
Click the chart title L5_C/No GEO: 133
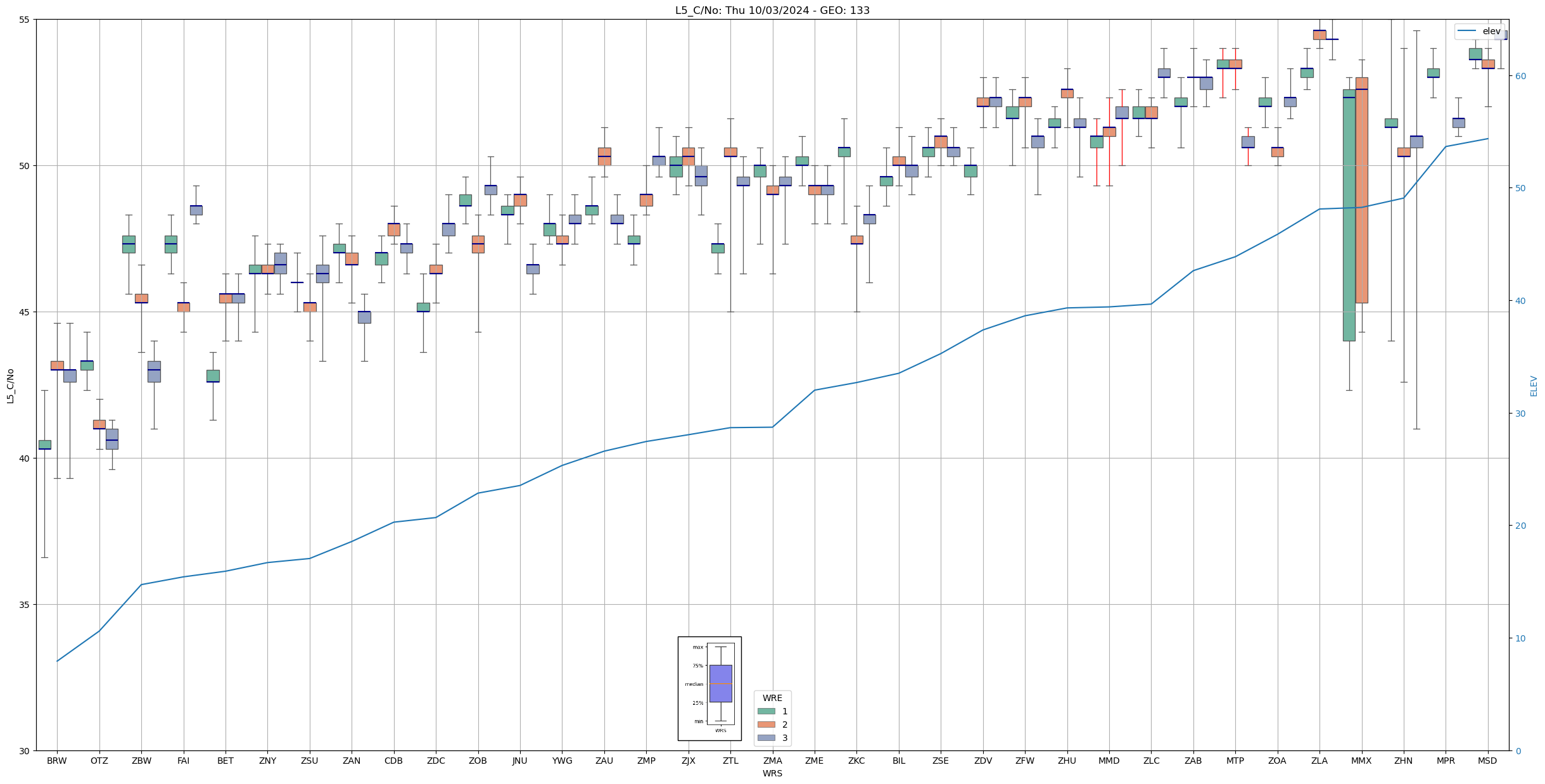coord(772,10)
